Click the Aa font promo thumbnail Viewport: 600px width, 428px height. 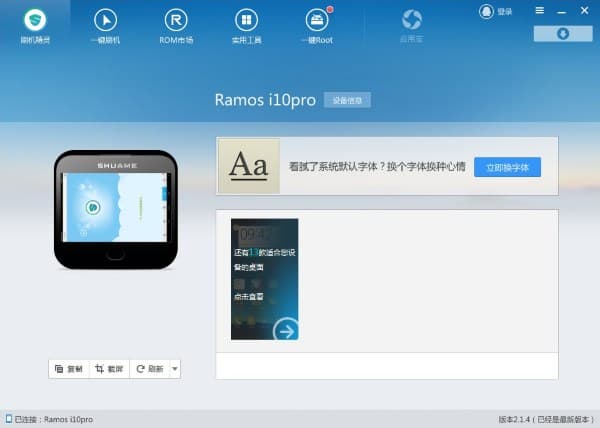249,166
